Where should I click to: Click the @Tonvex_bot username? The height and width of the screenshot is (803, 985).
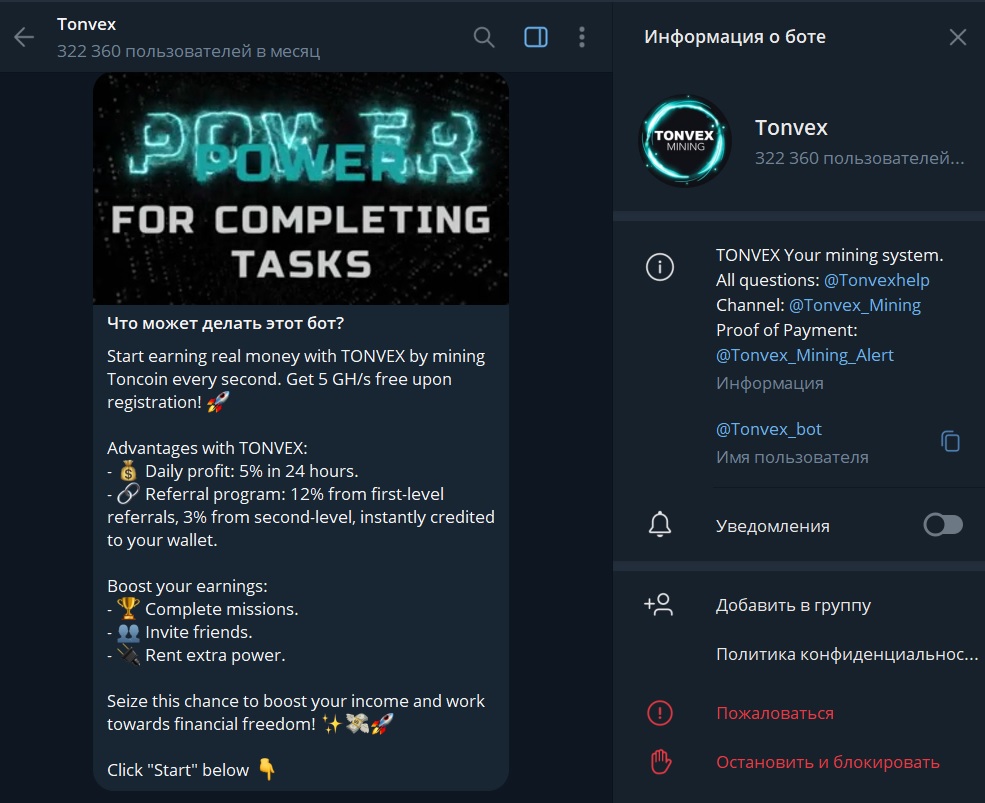(x=769, y=429)
